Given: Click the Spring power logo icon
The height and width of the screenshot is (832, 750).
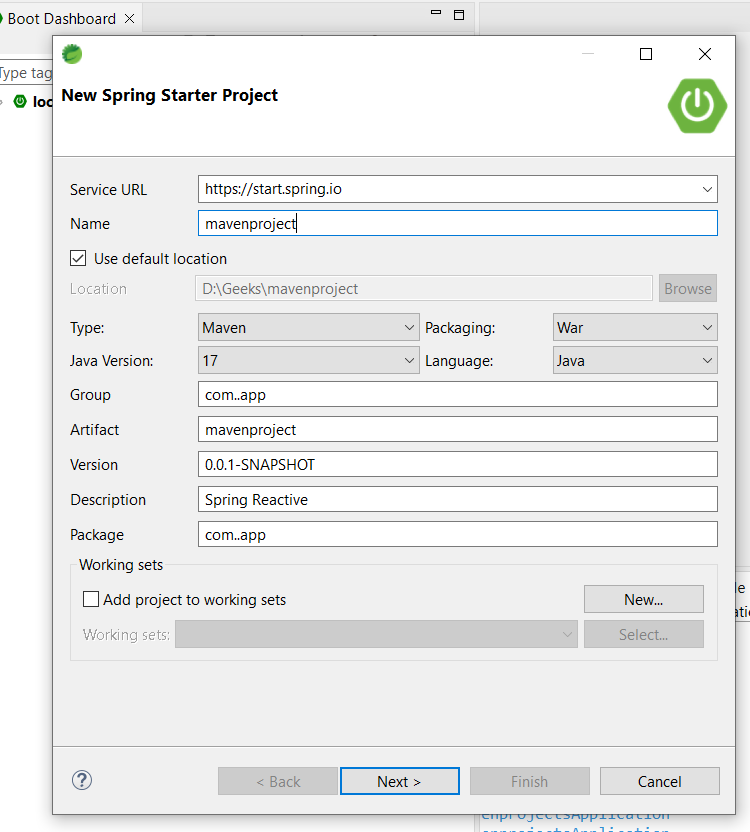Looking at the screenshot, I should click(x=697, y=104).
